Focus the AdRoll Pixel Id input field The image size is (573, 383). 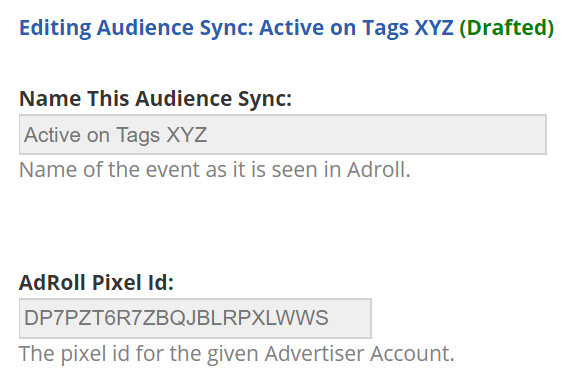pos(195,318)
